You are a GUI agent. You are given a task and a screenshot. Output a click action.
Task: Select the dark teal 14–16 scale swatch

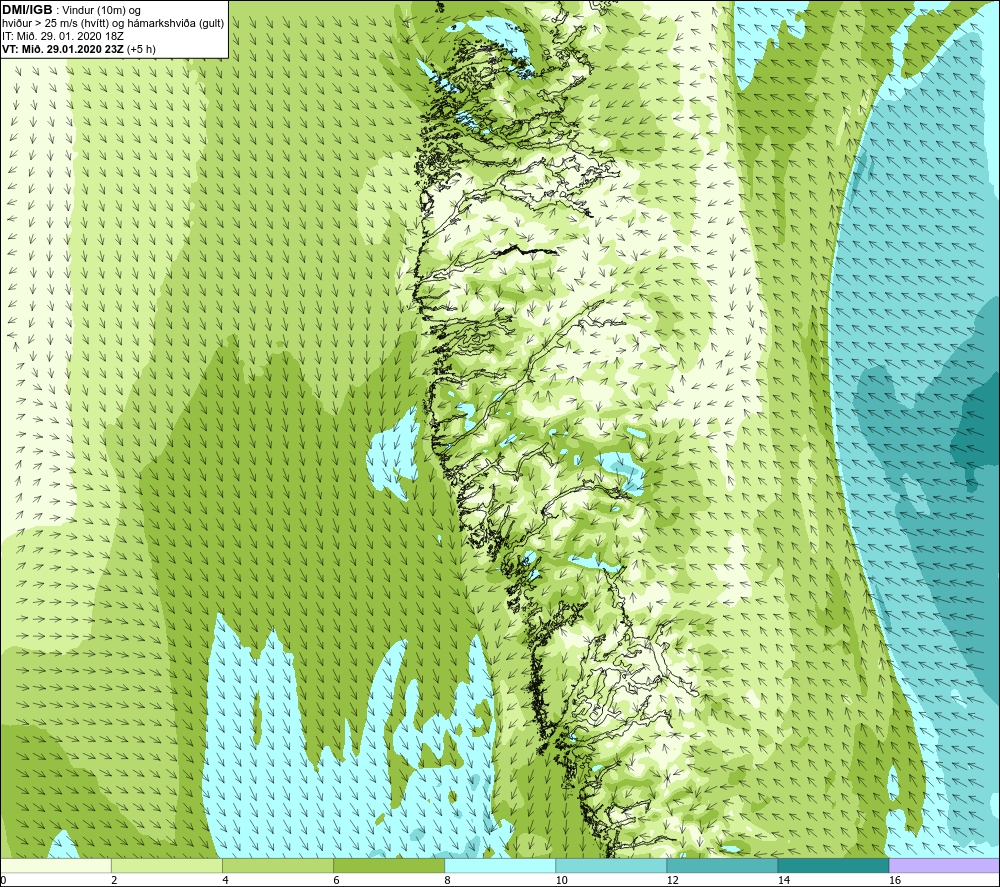coord(833,865)
